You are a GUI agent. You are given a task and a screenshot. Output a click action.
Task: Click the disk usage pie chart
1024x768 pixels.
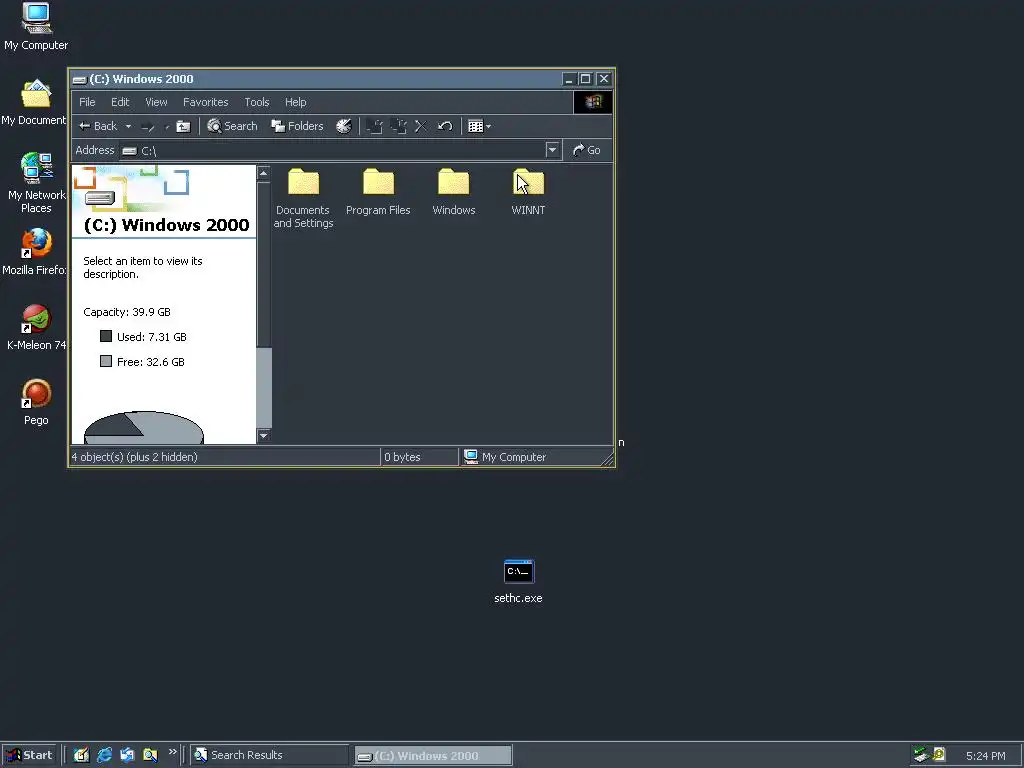tap(144, 428)
